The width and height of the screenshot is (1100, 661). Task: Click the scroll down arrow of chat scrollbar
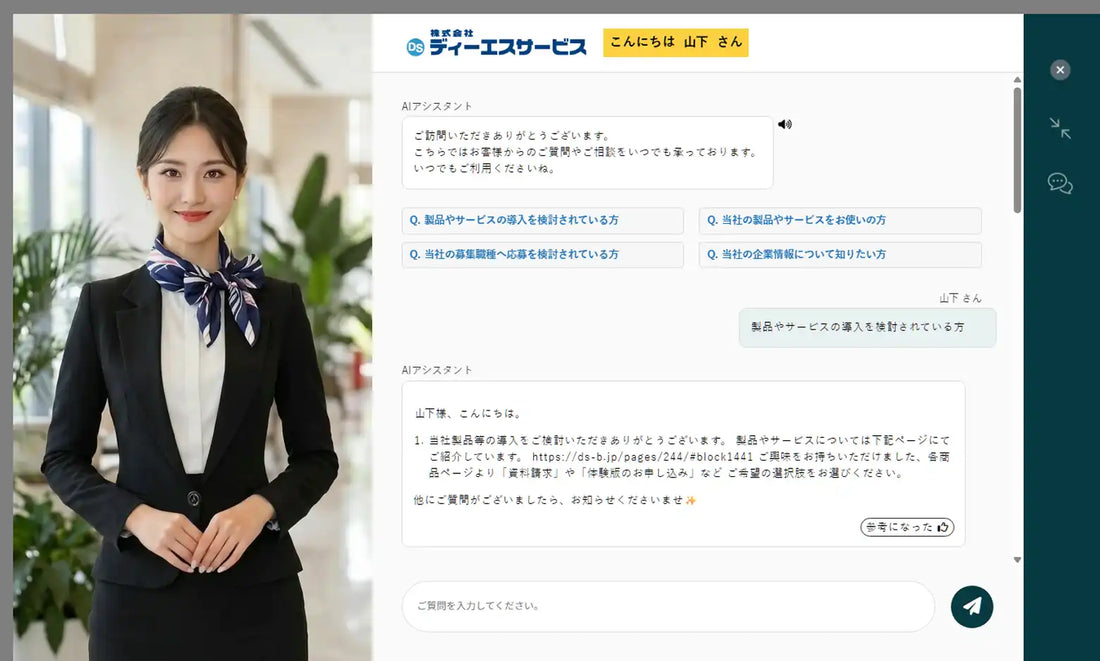pyautogui.click(x=1017, y=560)
